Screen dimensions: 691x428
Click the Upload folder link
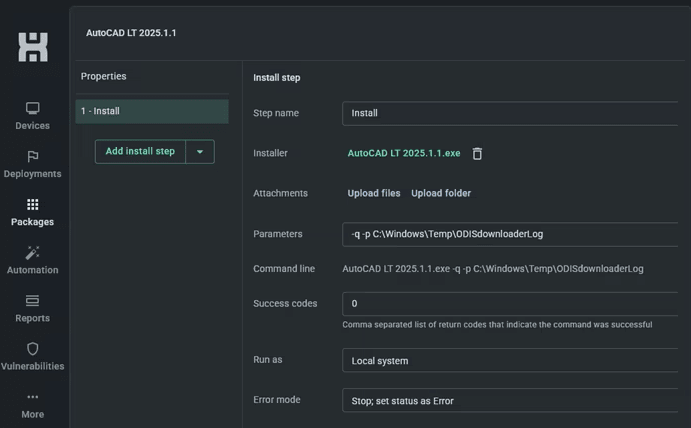[441, 193]
